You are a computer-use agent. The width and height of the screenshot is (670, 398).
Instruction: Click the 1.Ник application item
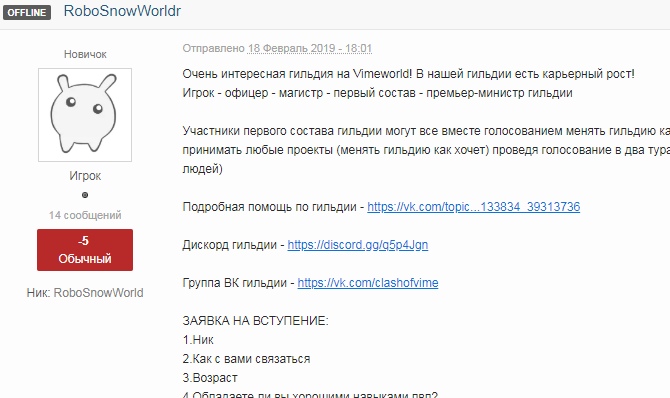coord(198,340)
